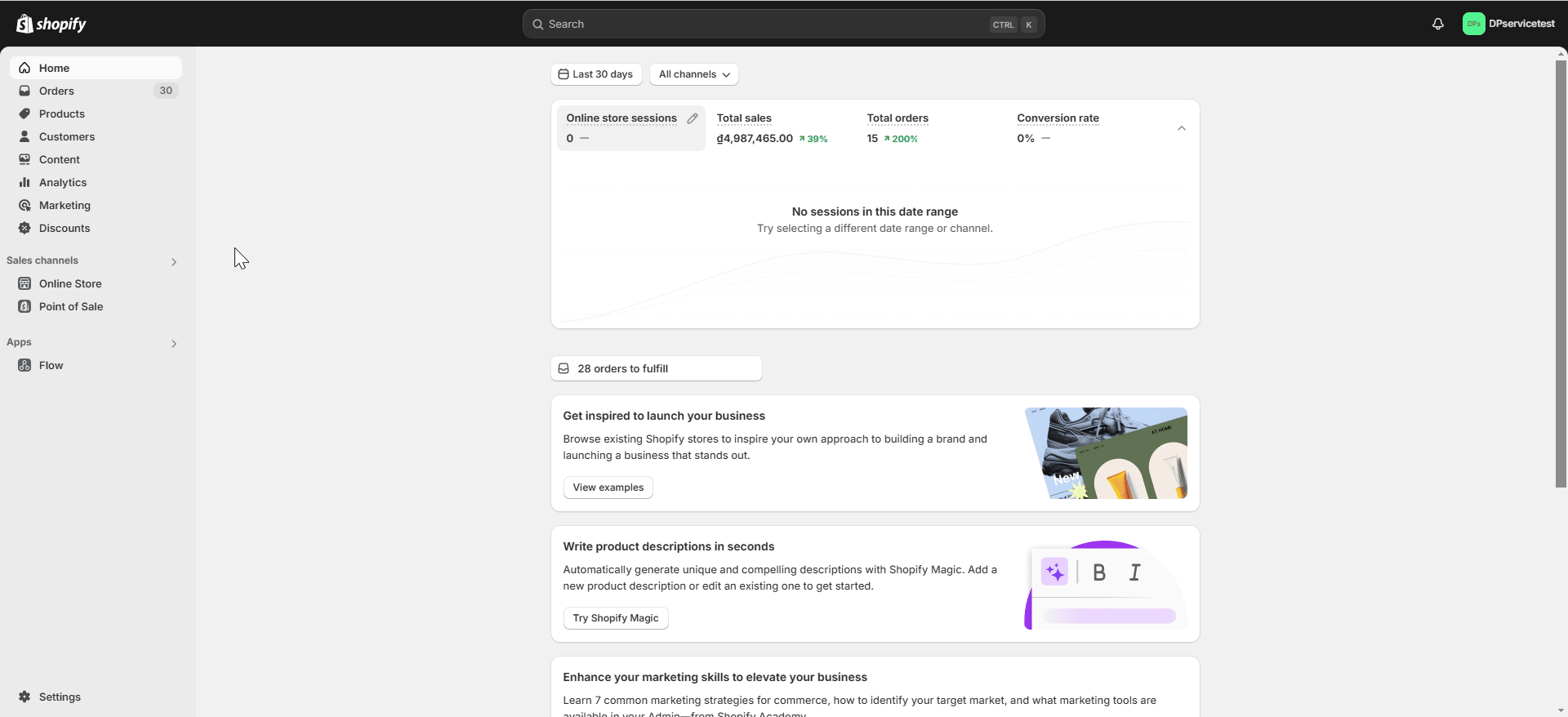Click the page vertical scrollbar thumb

pos(1561,274)
